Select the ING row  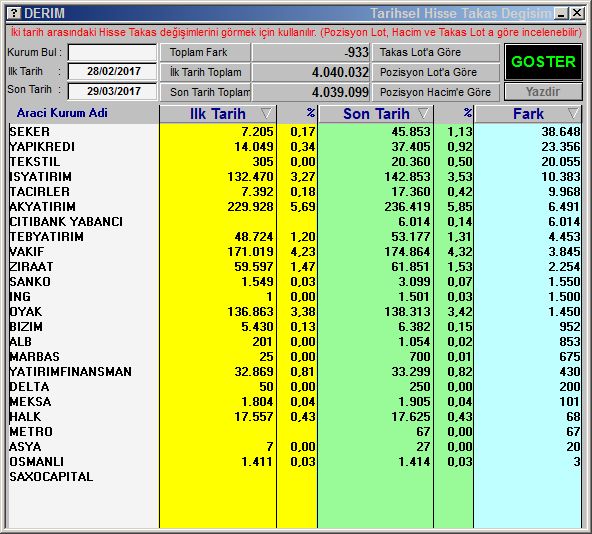[x=294, y=296]
